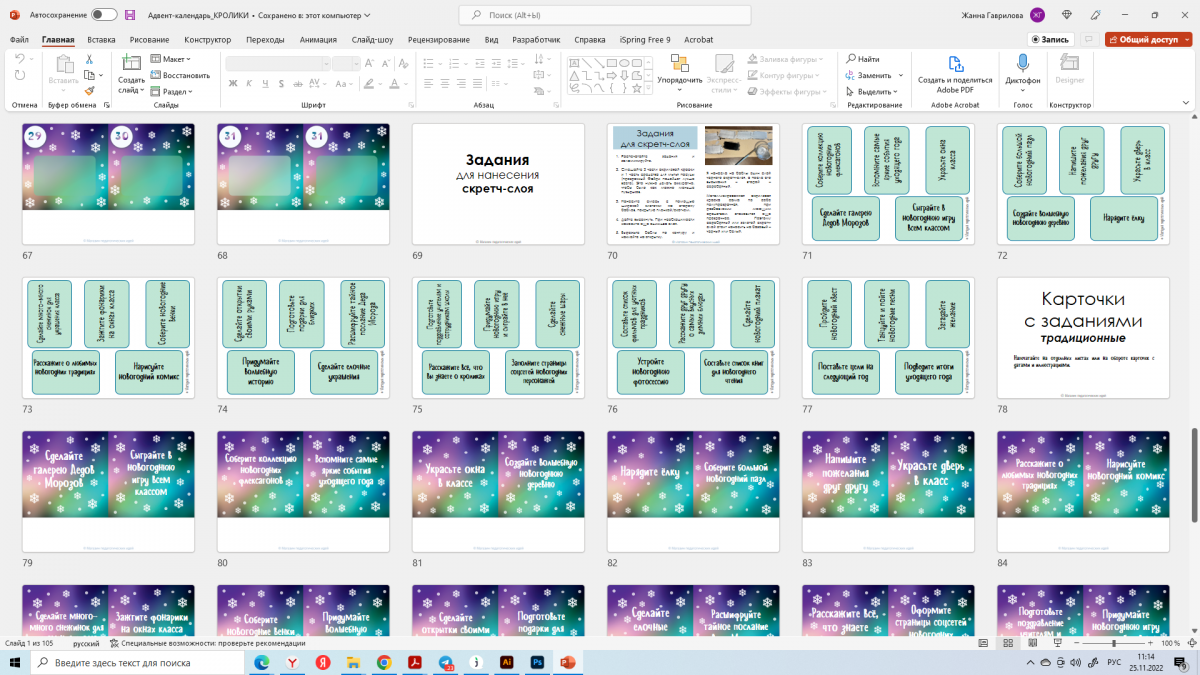Collapse the ribbon with the chevron
1200x675 pixels.
tap(1187, 104)
